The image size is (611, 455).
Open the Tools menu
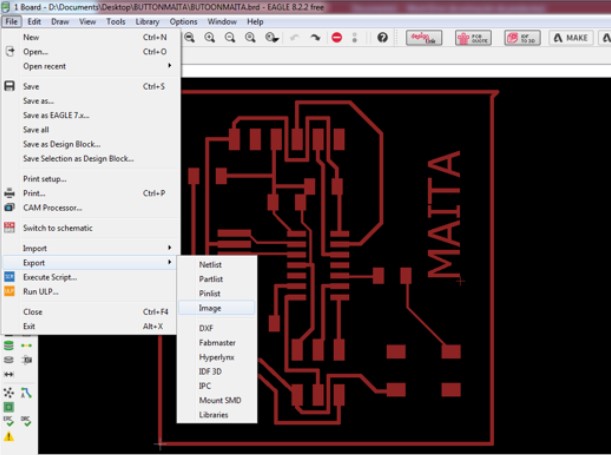[116, 21]
